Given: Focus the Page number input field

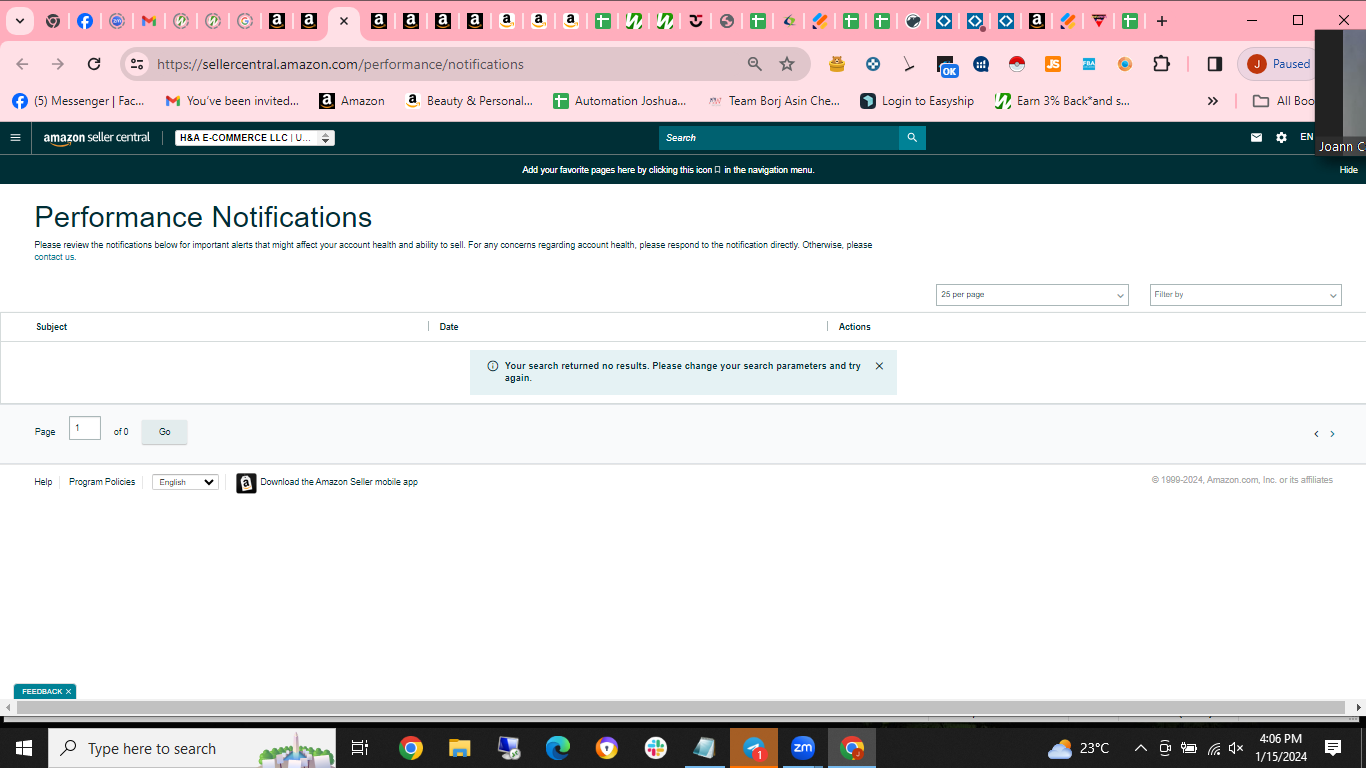Looking at the screenshot, I should tap(85, 428).
